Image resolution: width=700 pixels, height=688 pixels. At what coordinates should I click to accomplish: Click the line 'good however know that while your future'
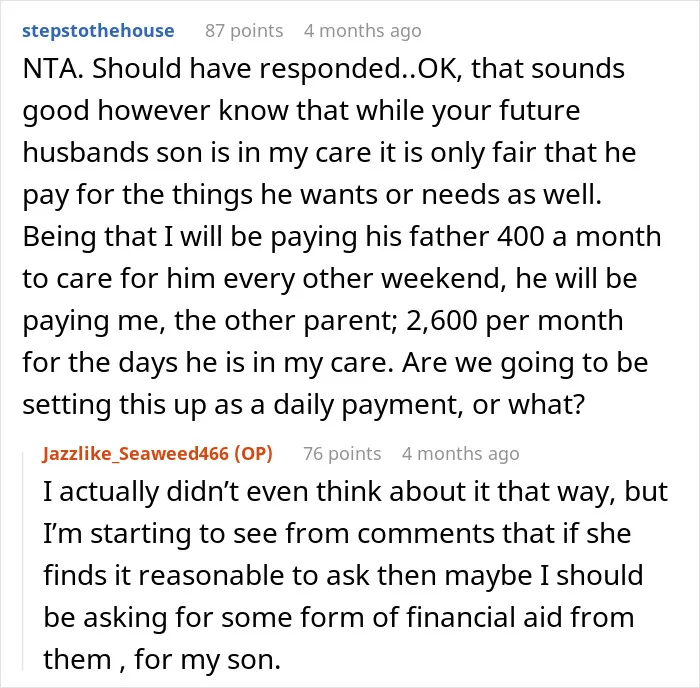coord(301,111)
